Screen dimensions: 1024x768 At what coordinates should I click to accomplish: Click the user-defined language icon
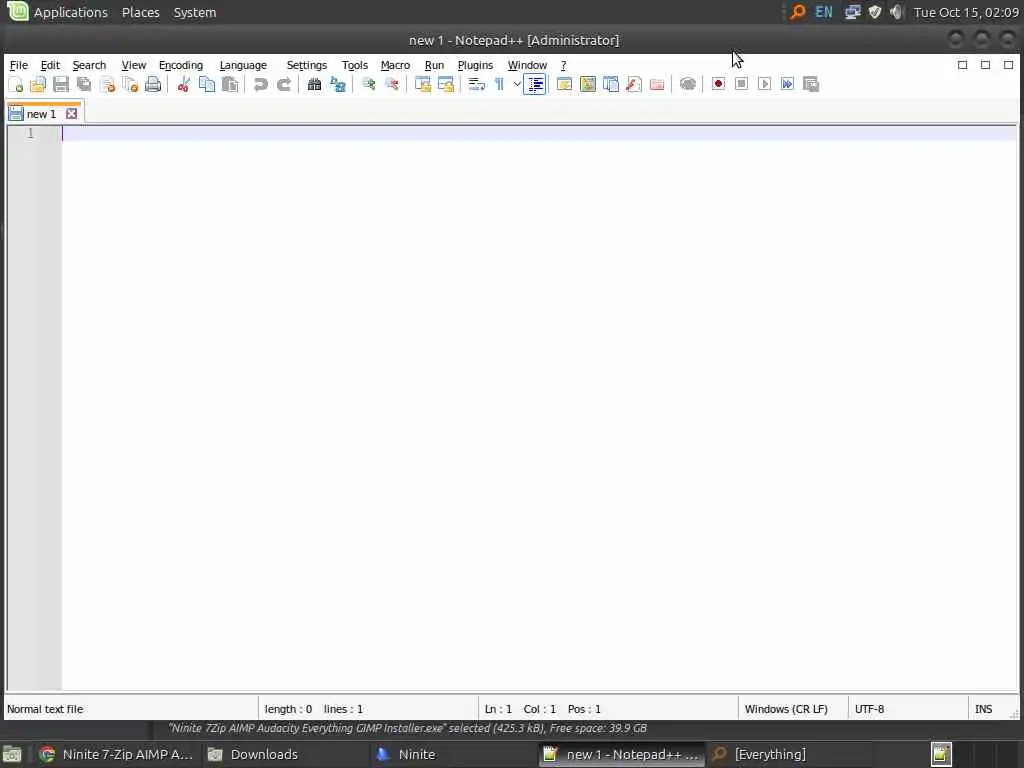coord(564,84)
